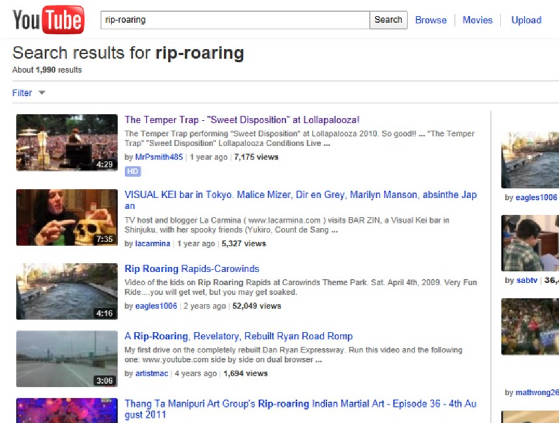Visit eagles1006 link in right sidebar
Screen dimensions: 560x424
[536, 197]
